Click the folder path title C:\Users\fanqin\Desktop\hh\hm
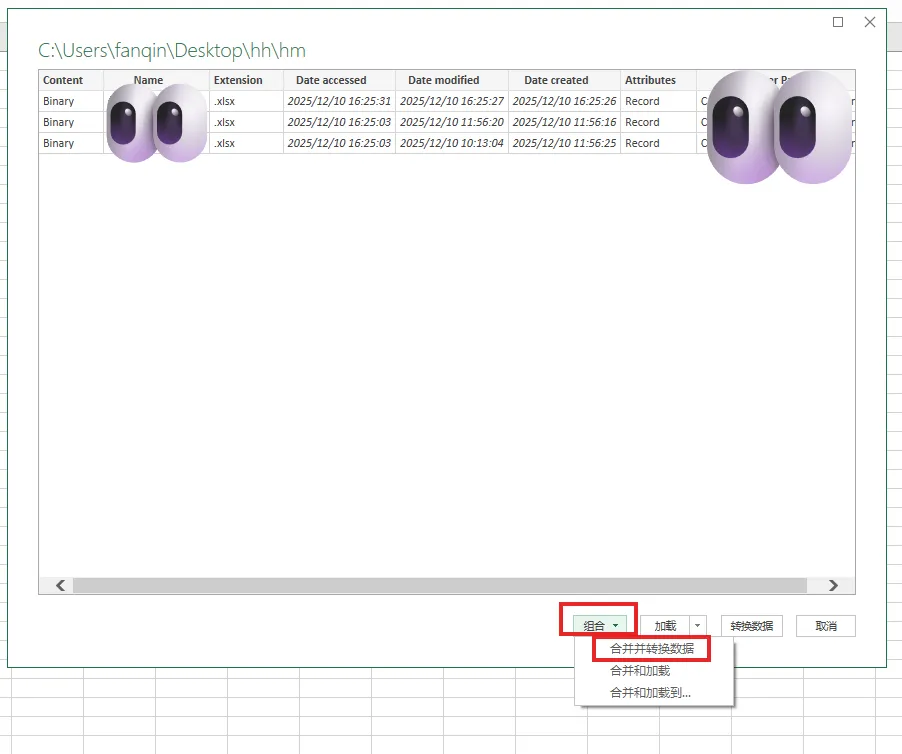Image resolution: width=902 pixels, height=754 pixels. [172, 51]
